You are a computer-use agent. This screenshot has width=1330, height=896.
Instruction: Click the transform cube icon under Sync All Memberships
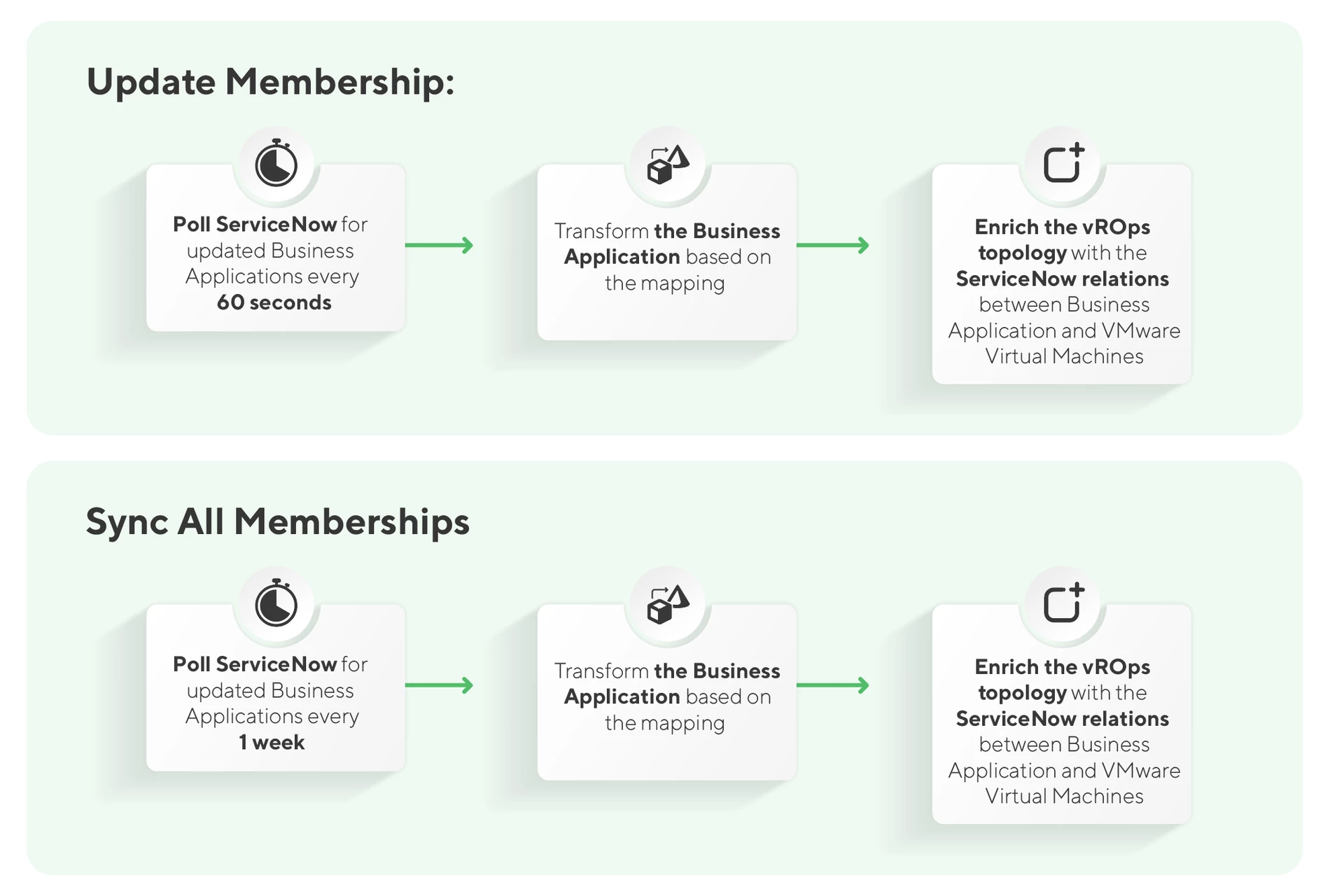pyautogui.click(x=668, y=605)
